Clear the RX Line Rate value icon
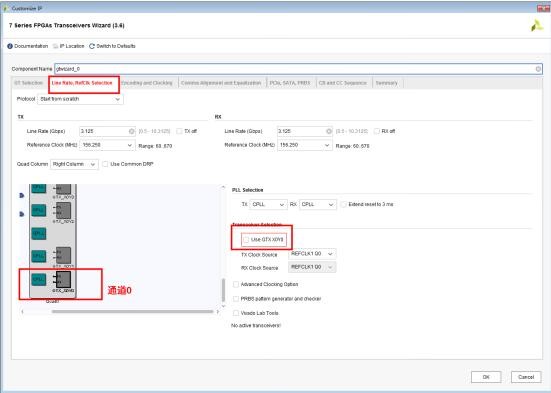The width and height of the screenshot is (551, 393). pyautogui.click(x=329, y=131)
